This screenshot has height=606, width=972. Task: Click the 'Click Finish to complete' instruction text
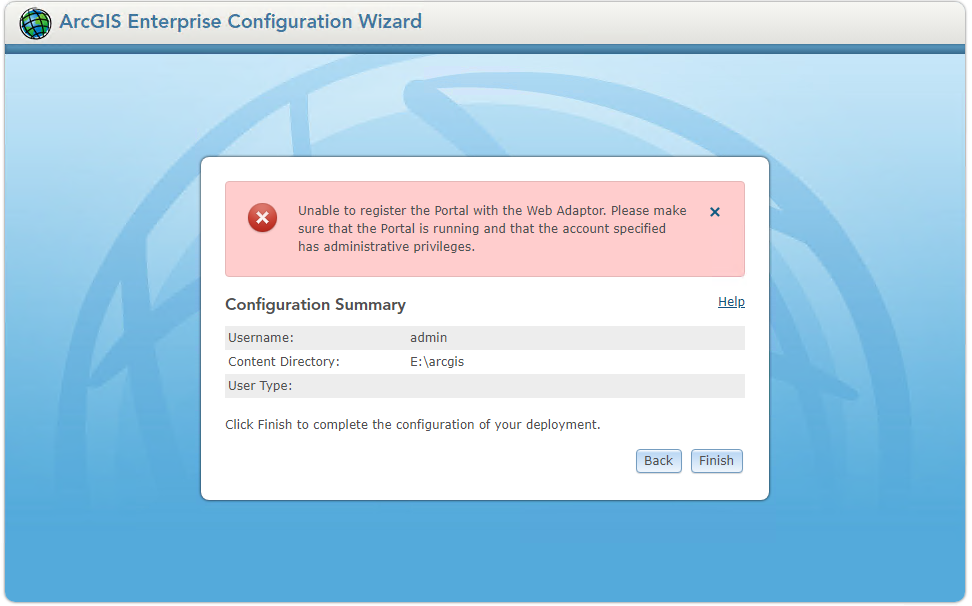pyautogui.click(x=412, y=425)
